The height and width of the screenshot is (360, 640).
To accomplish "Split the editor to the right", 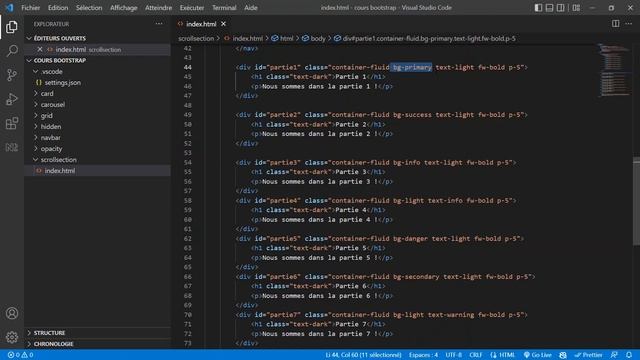I will tap(616, 24).
